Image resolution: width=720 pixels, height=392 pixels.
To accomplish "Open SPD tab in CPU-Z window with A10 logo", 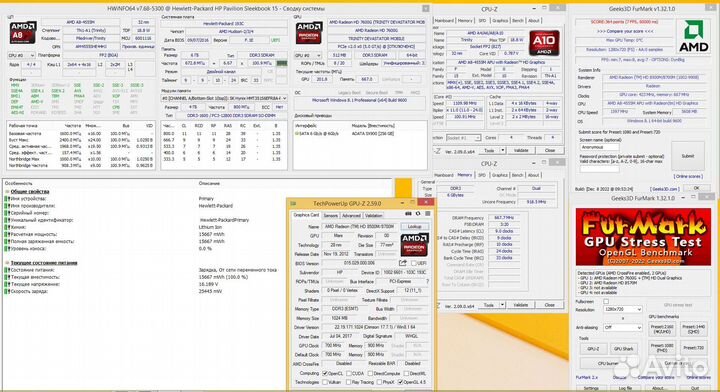I will tap(482, 21).
